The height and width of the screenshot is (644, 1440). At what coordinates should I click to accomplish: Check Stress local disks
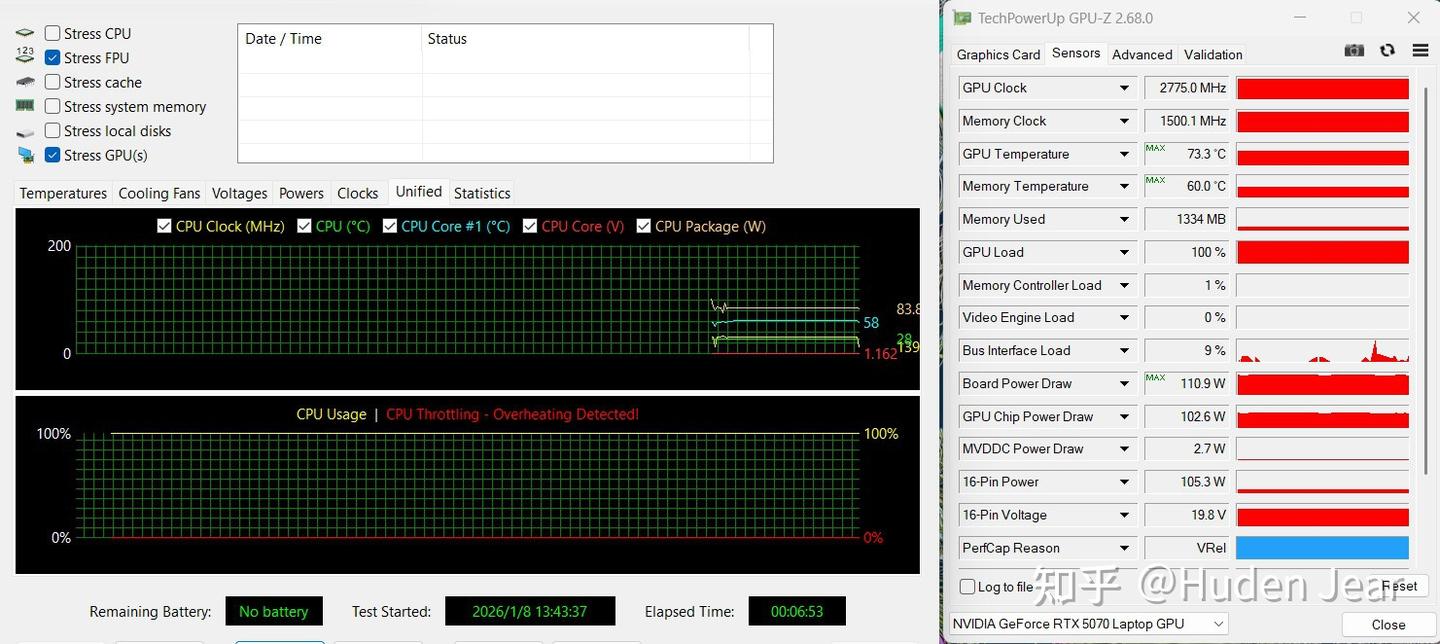(53, 131)
